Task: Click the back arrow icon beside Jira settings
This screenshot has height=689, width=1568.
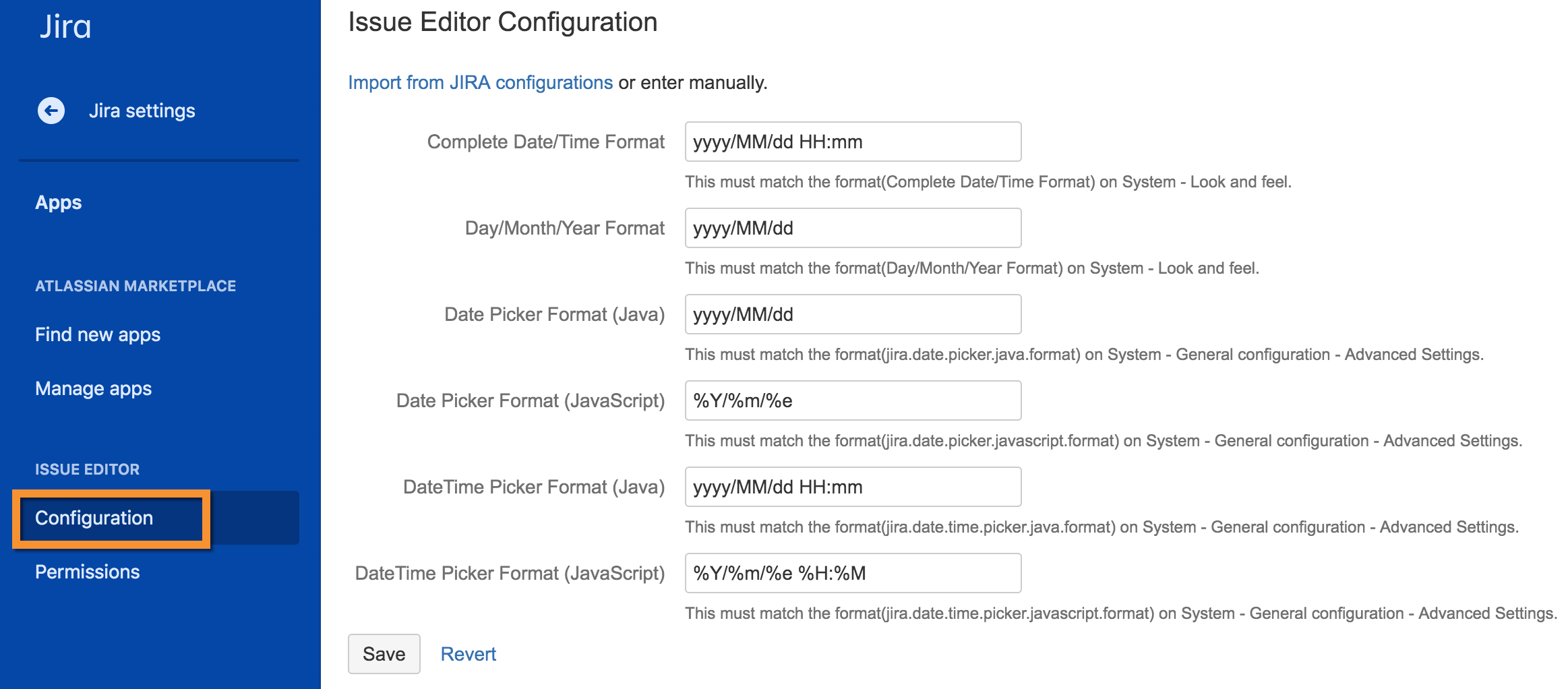Action: (x=51, y=111)
